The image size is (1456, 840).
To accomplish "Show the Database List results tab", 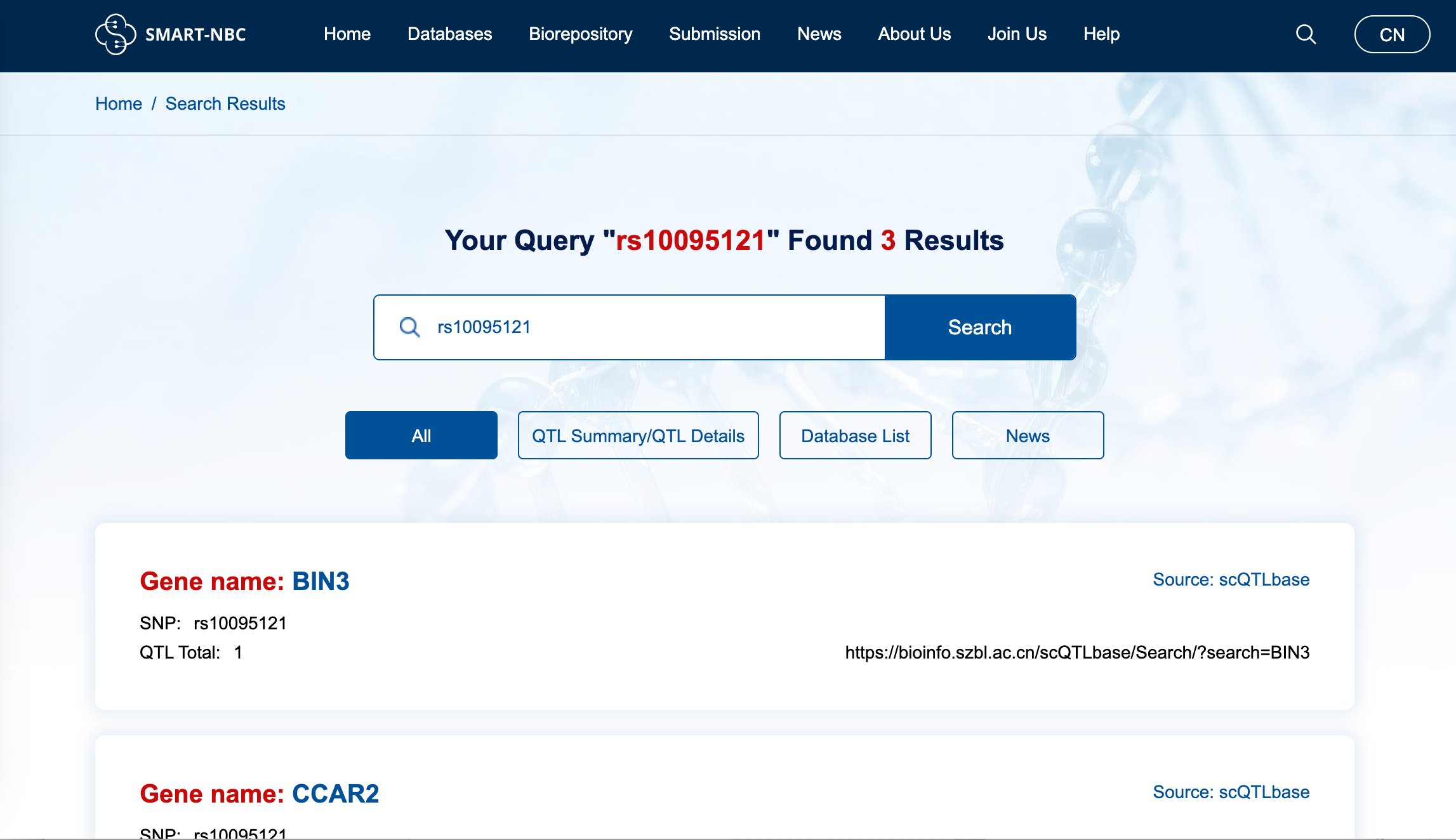I will [855, 436].
